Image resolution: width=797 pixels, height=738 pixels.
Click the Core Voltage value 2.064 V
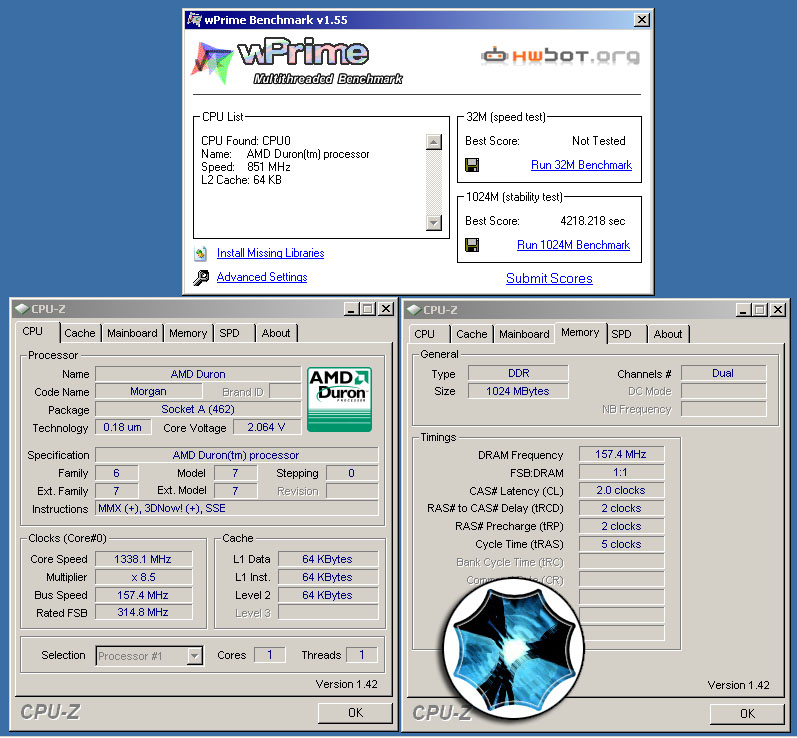click(x=266, y=427)
